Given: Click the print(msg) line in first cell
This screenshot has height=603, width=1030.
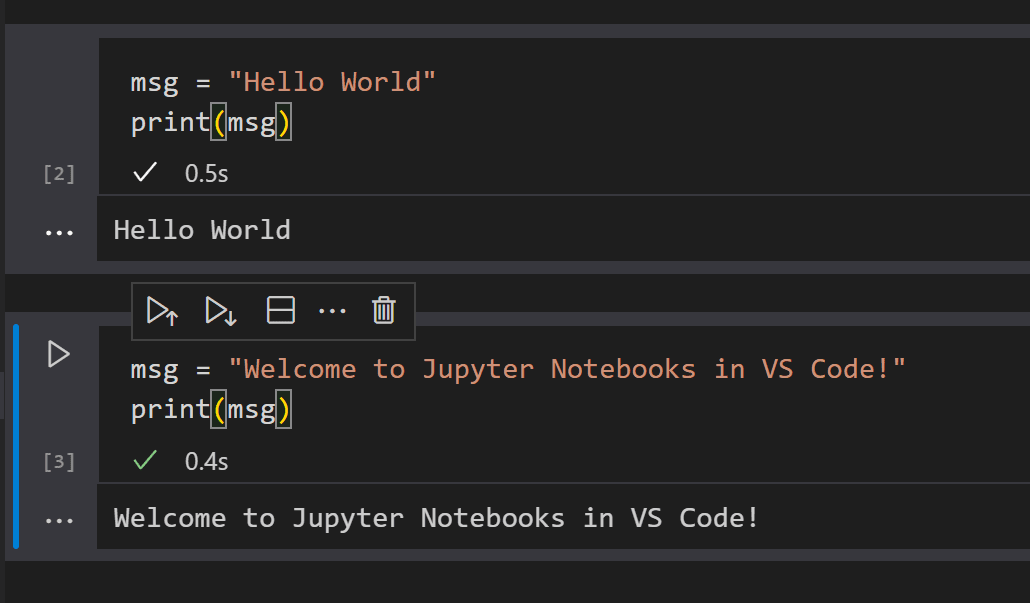Looking at the screenshot, I should pyautogui.click(x=210, y=121).
